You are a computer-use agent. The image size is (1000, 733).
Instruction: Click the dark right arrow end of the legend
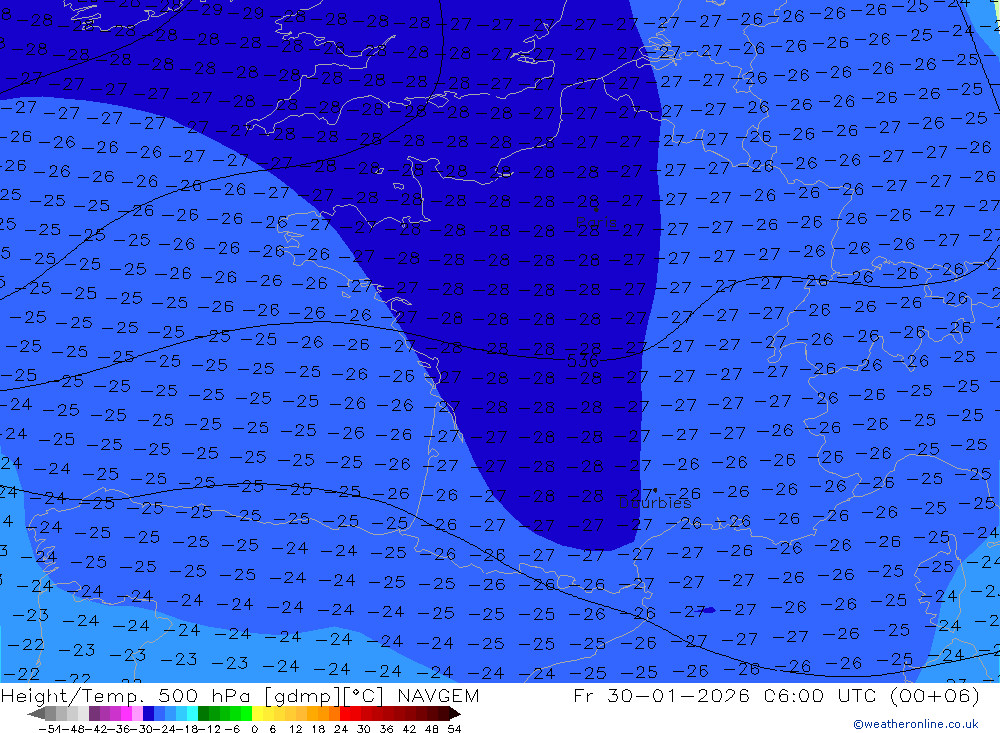(455, 713)
